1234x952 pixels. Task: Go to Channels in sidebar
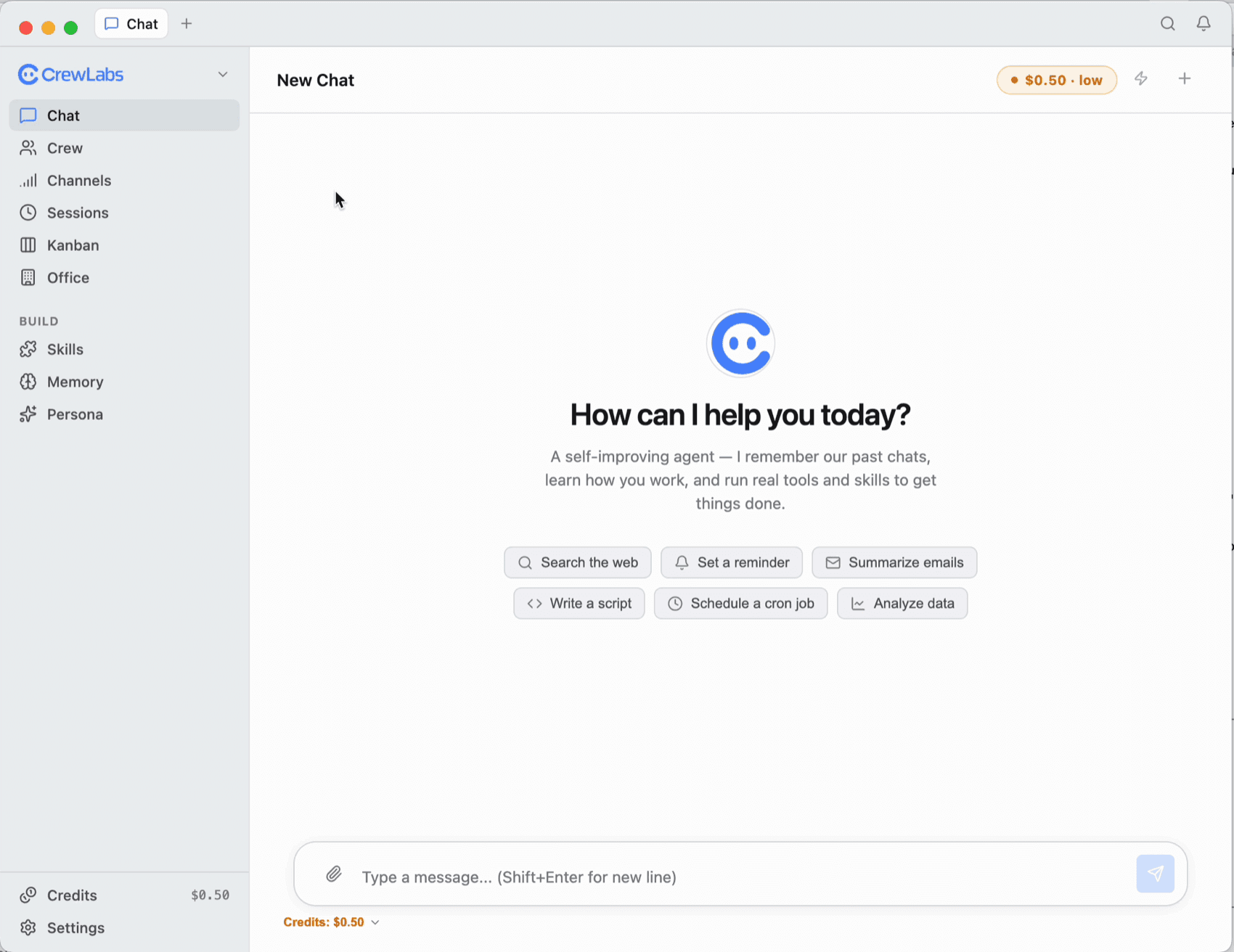tap(124, 181)
